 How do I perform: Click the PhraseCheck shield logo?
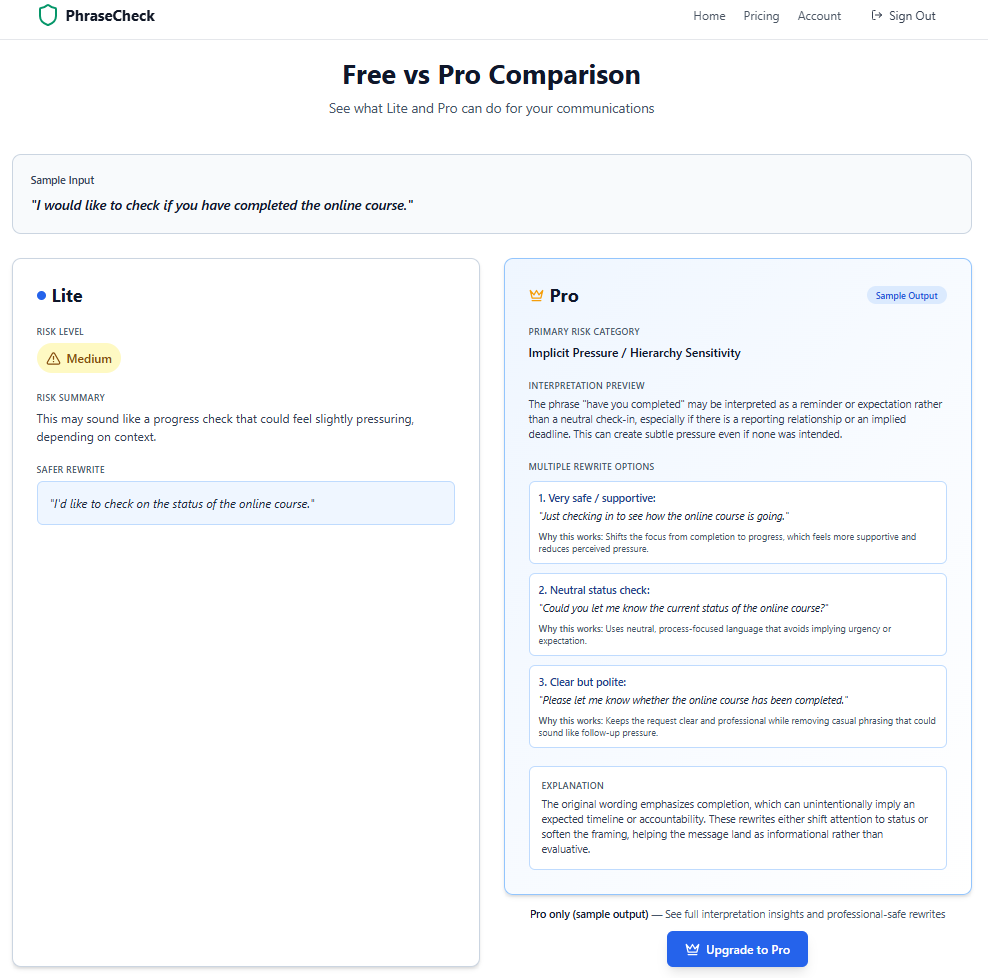tap(48, 15)
